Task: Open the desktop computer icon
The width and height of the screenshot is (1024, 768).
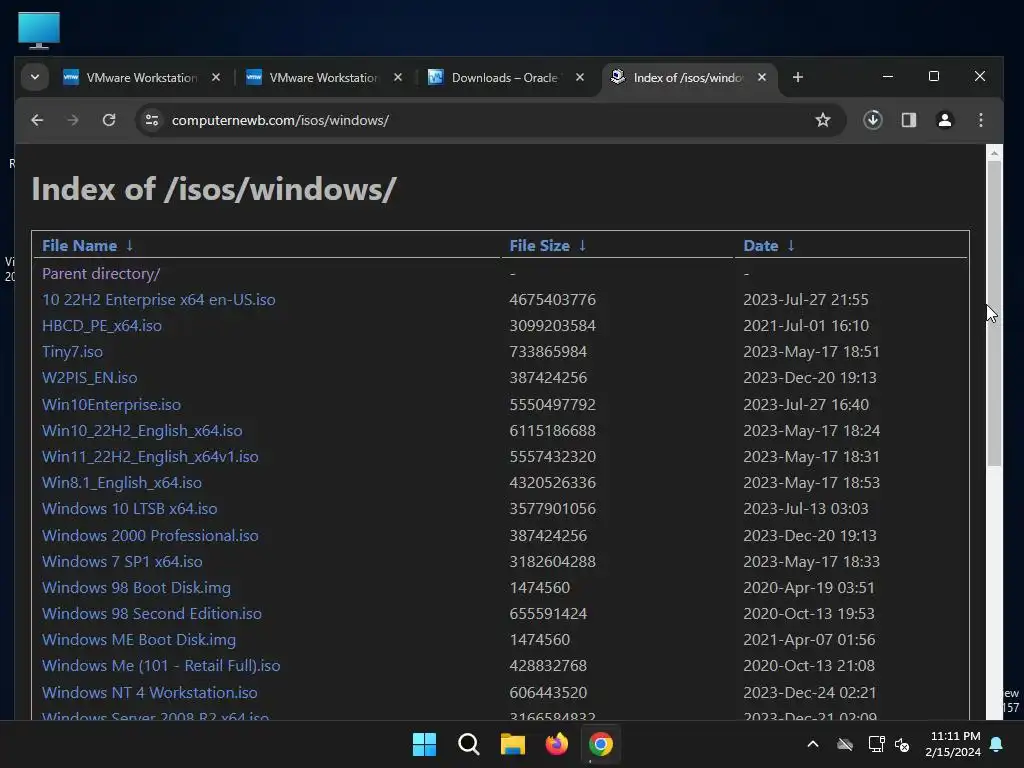Action: 39,30
